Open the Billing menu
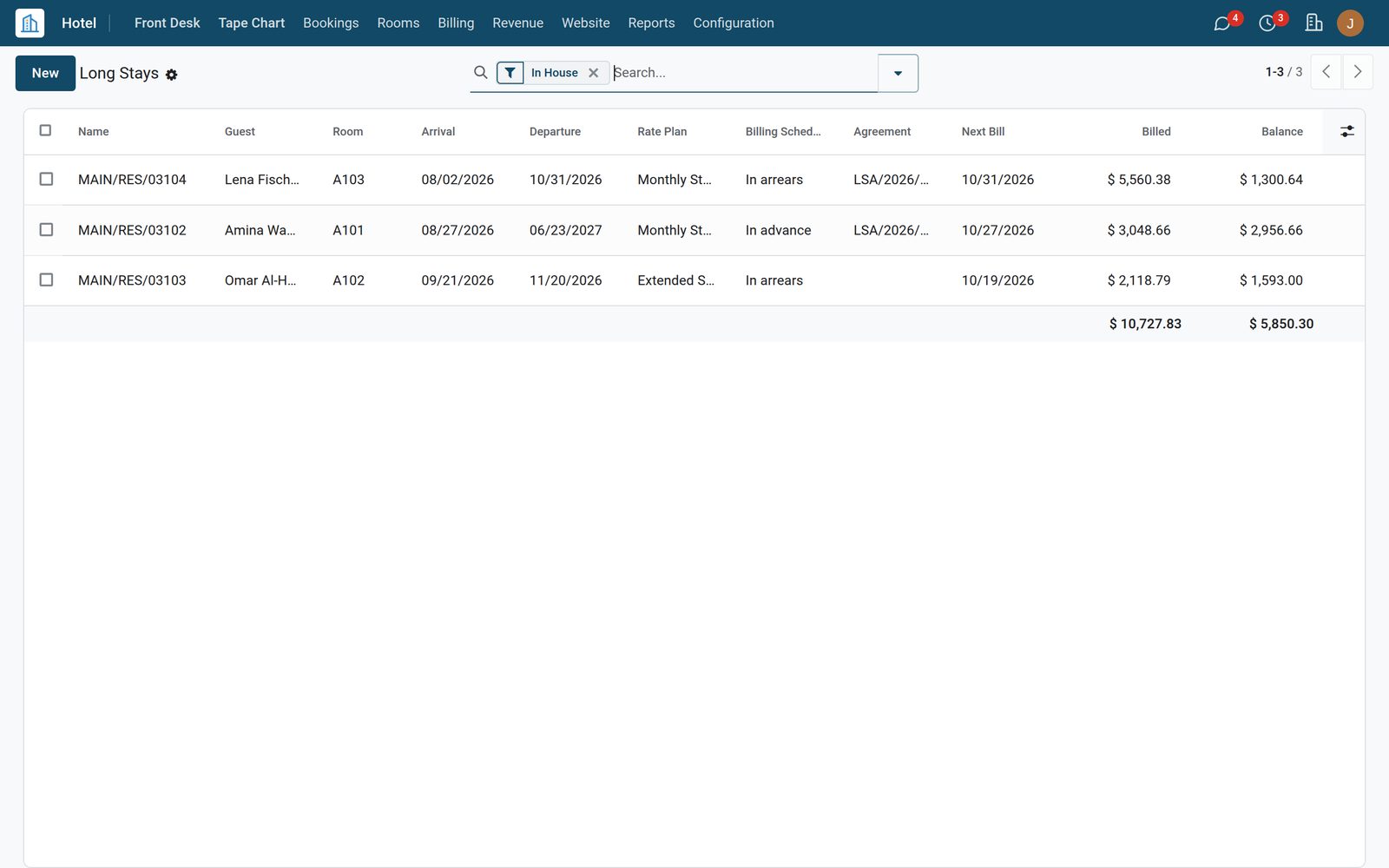 point(456,23)
